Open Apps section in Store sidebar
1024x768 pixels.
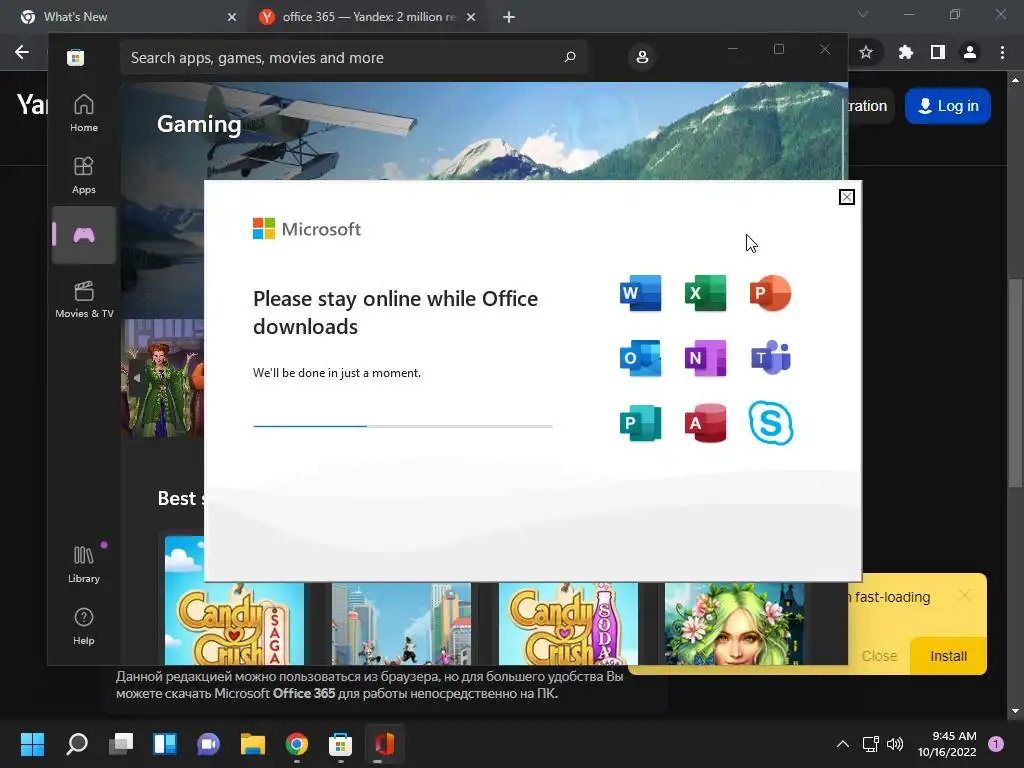84,175
